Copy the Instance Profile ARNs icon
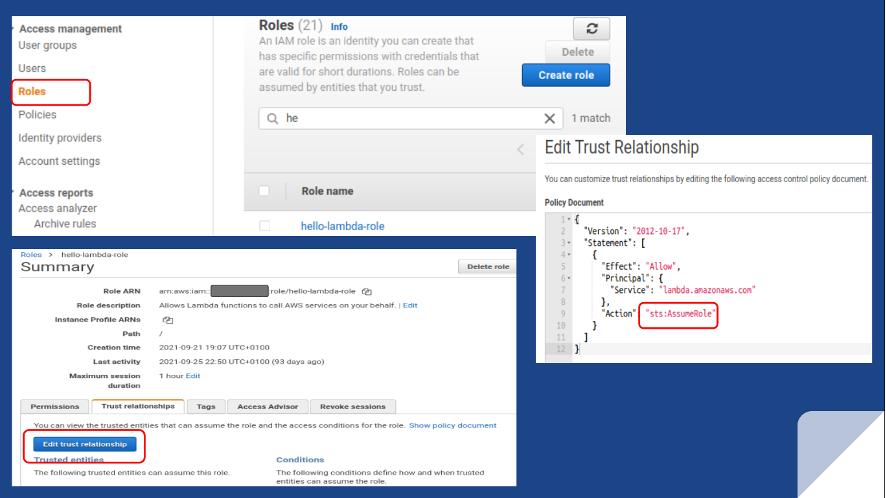The height and width of the screenshot is (498, 886). 168,319
